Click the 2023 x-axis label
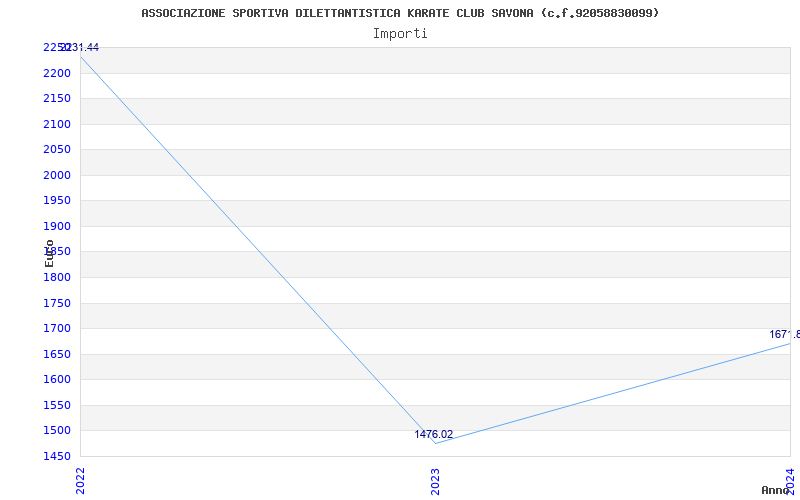Viewport: 800px width, 500px height. pos(435,481)
